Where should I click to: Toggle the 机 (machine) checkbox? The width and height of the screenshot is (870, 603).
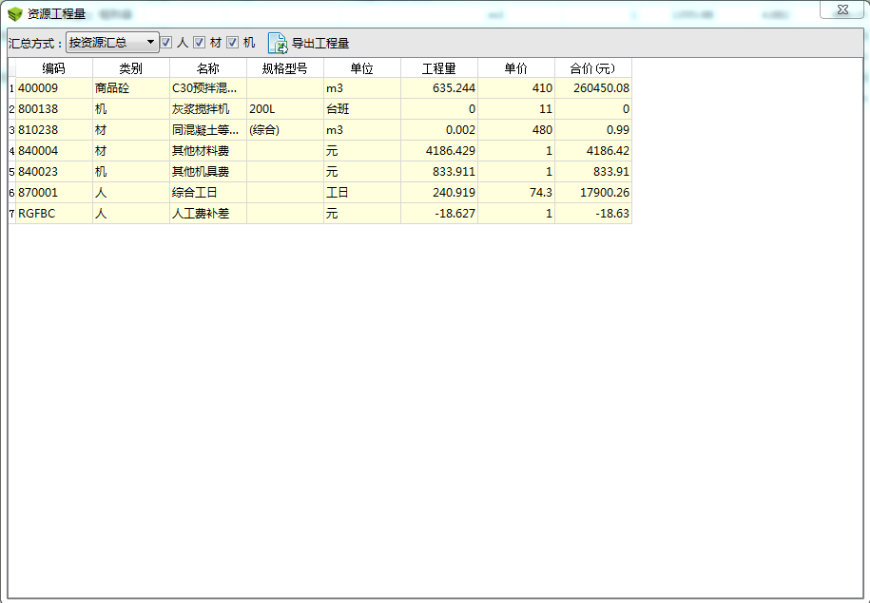[232, 42]
